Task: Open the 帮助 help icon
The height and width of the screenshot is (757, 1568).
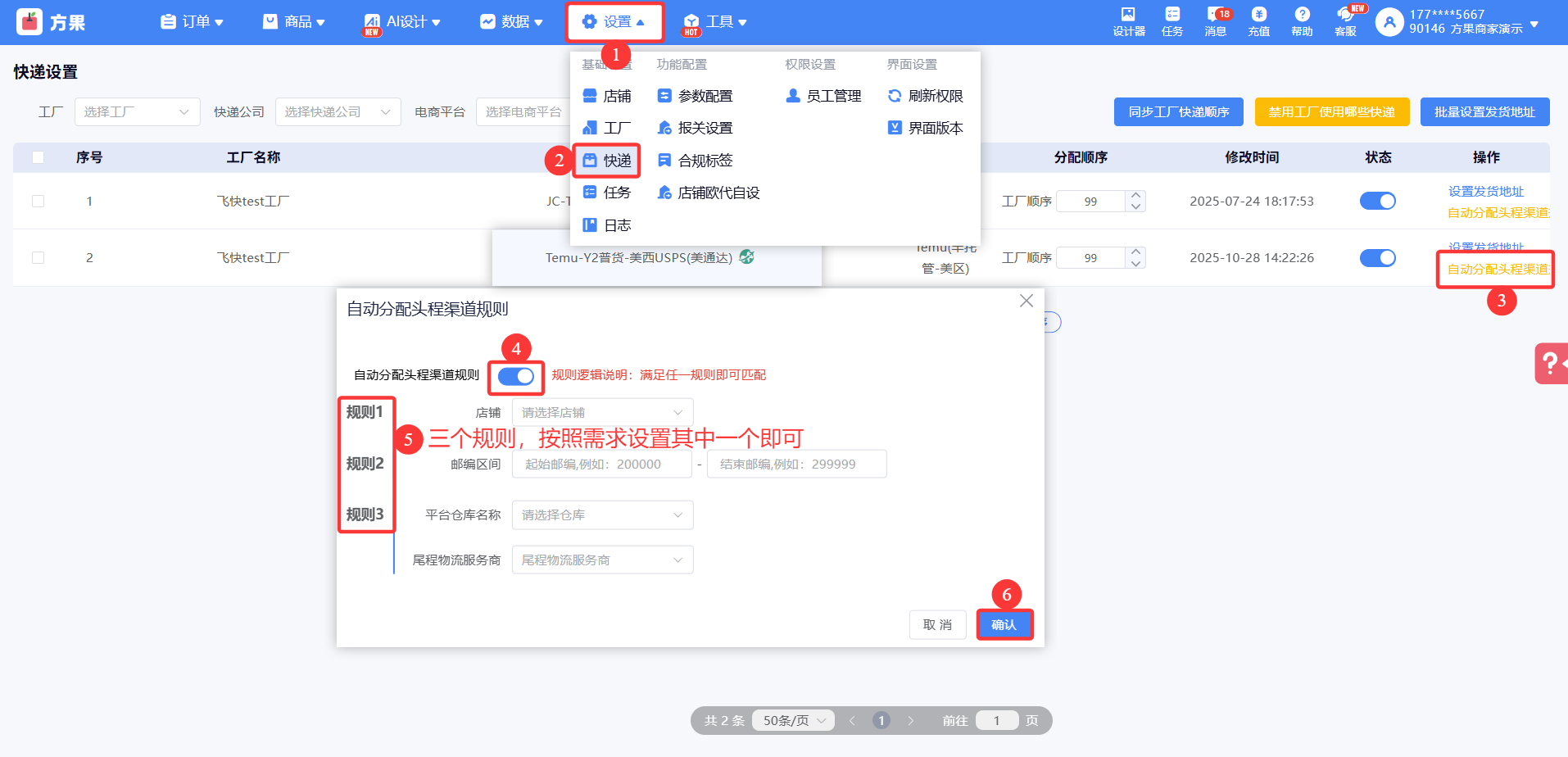Action: pyautogui.click(x=1302, y=21)
